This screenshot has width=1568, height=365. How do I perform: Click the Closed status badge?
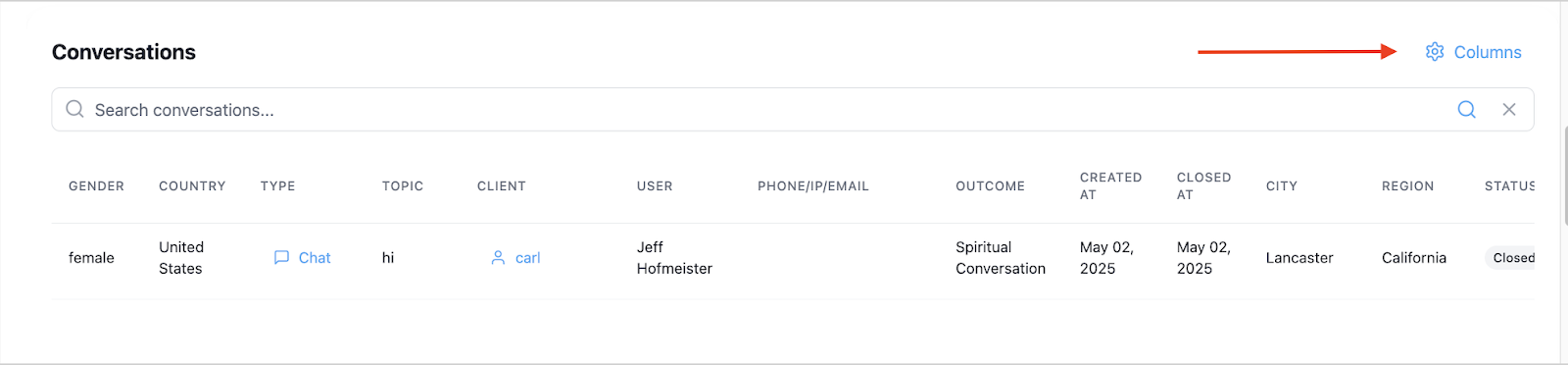pyautogui.click(x=1511, y=258)
